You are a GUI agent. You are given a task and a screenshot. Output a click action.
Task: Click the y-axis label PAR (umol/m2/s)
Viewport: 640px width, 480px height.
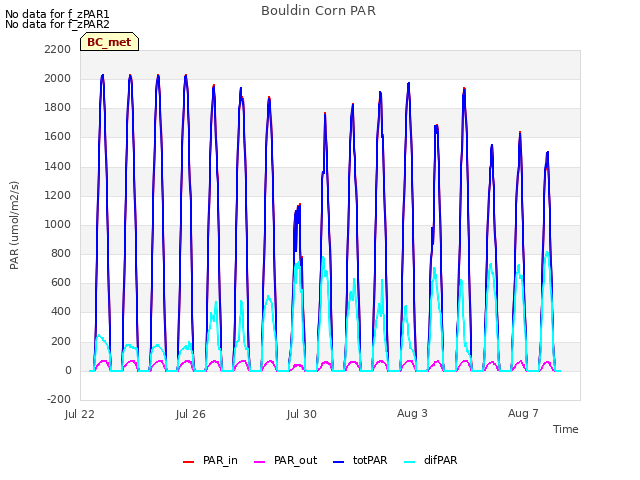pos(14,225)
